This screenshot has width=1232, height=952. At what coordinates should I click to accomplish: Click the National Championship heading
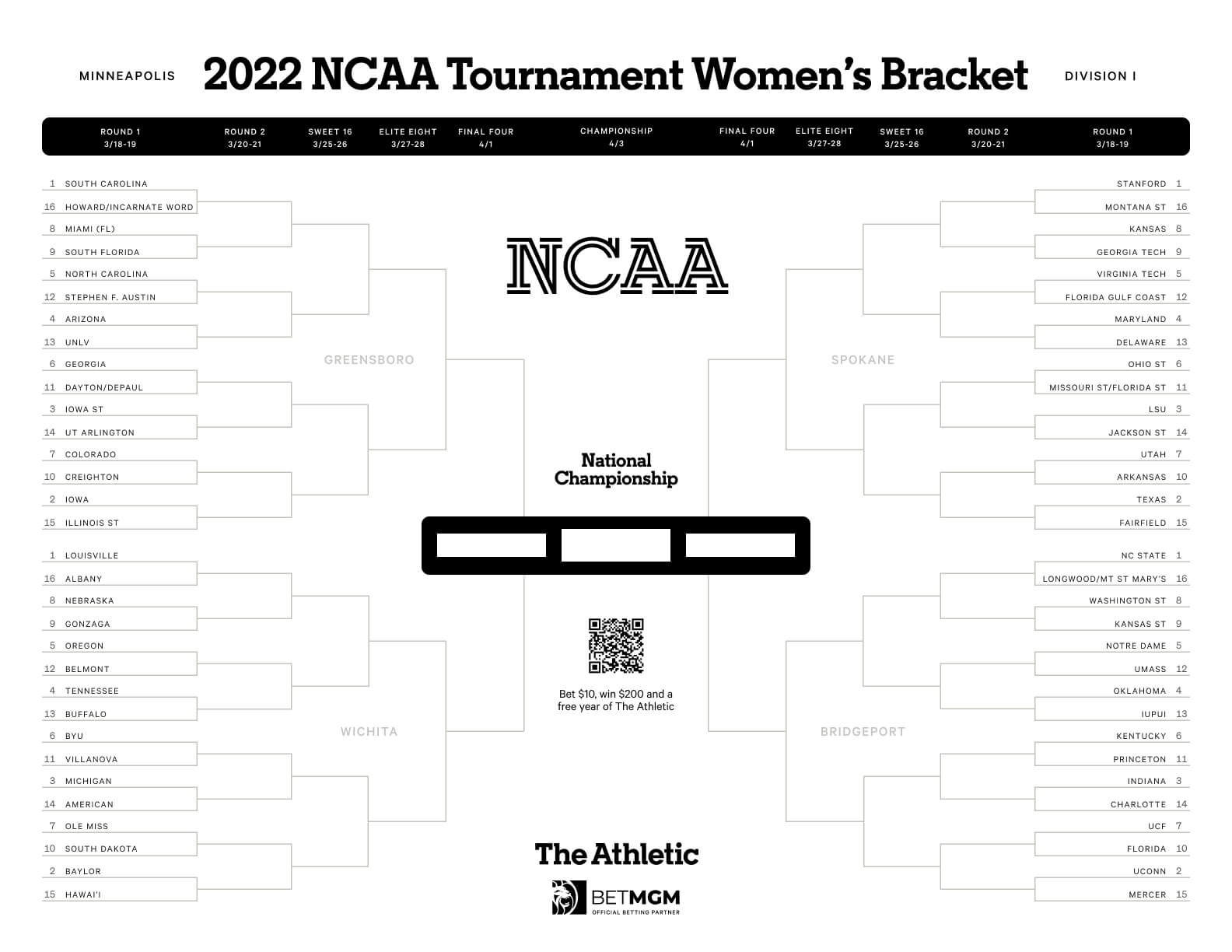point(616,469)
